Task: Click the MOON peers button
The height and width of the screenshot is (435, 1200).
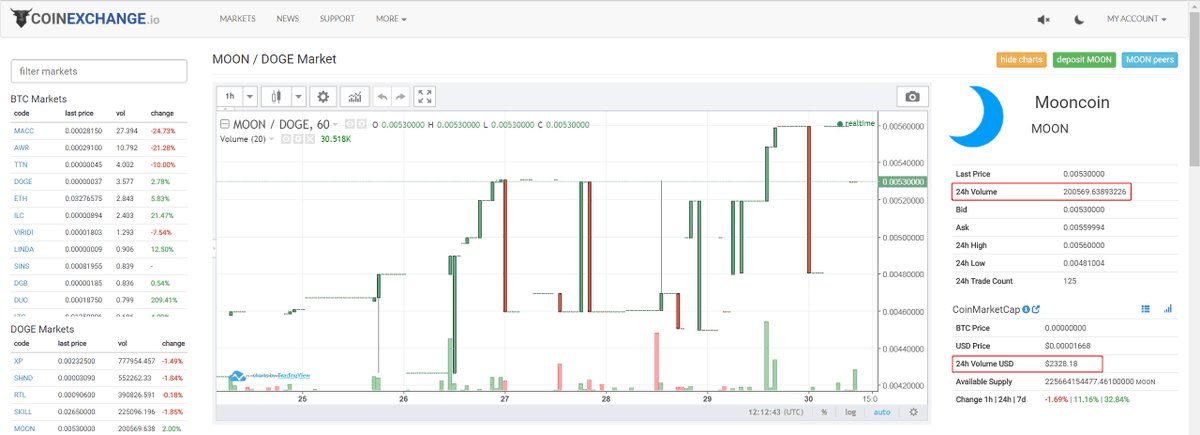Action: click(x=1150, y=60)
